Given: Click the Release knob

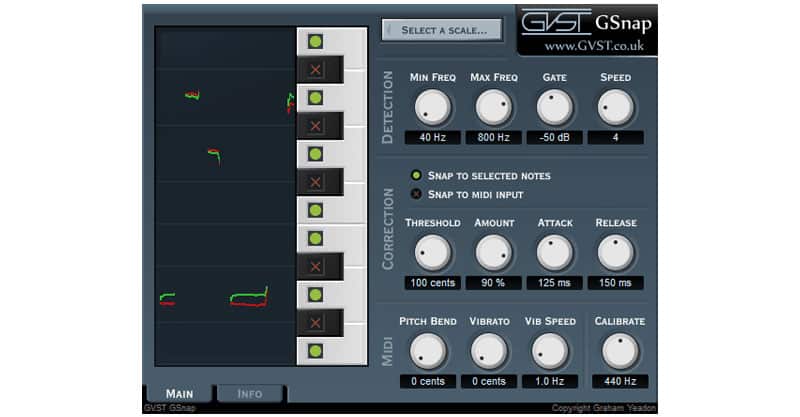Looking at the screenshot, I should (x=615, y=253).
